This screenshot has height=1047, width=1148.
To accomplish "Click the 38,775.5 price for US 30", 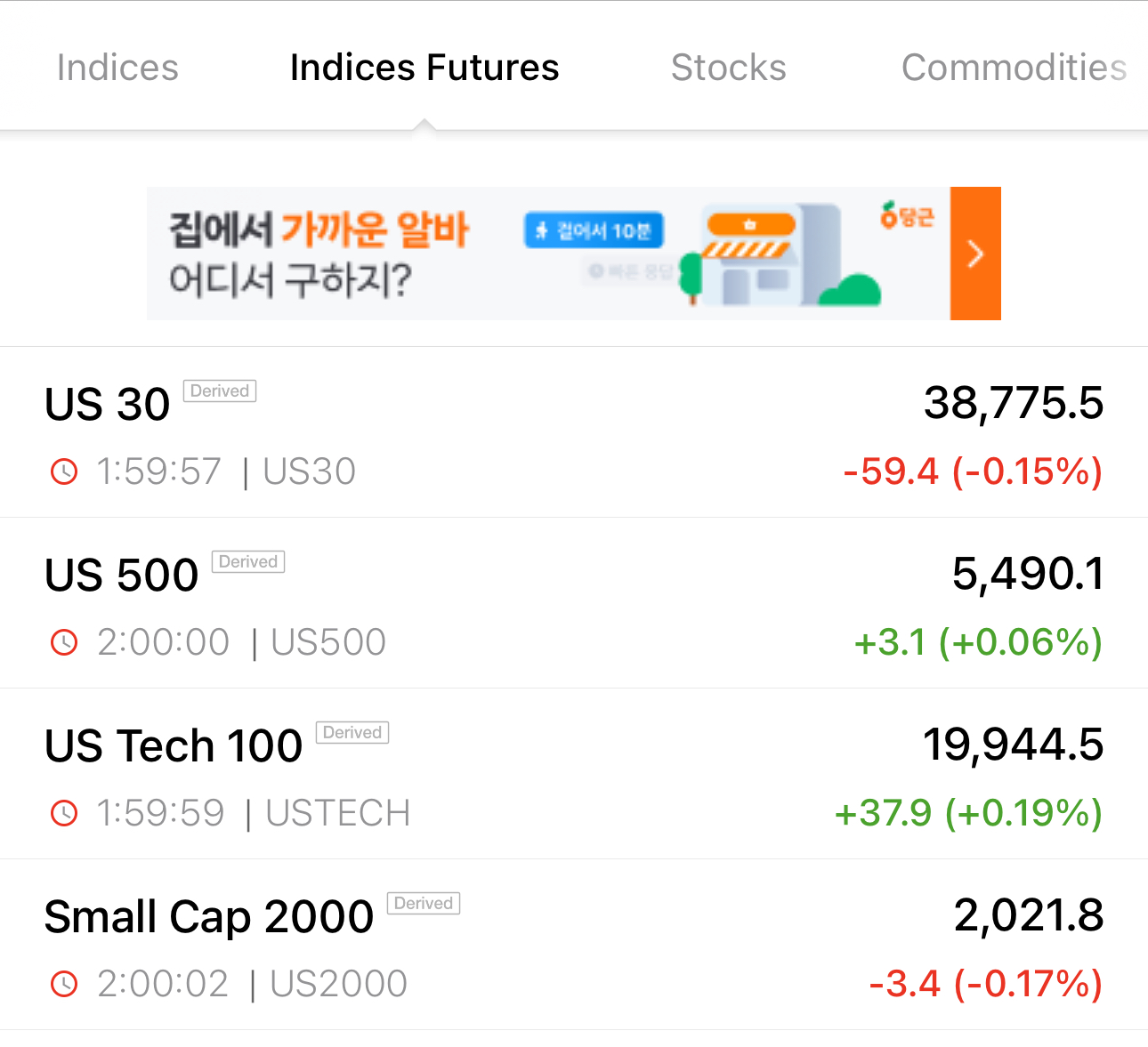I will tap(1014, 403).
